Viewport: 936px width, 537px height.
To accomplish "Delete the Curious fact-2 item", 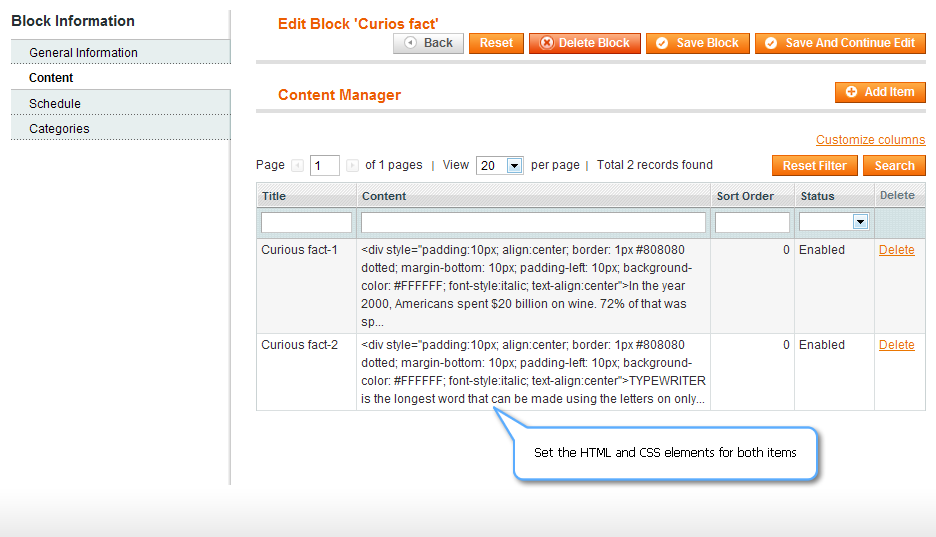I will tap(896, 345).
